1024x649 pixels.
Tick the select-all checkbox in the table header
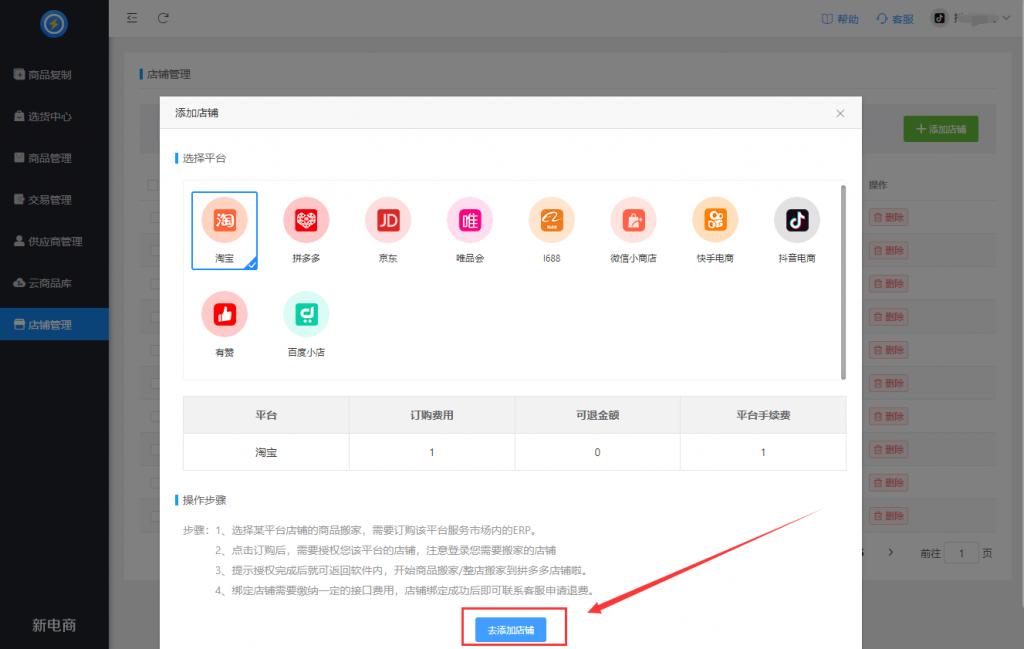[152, 185]
